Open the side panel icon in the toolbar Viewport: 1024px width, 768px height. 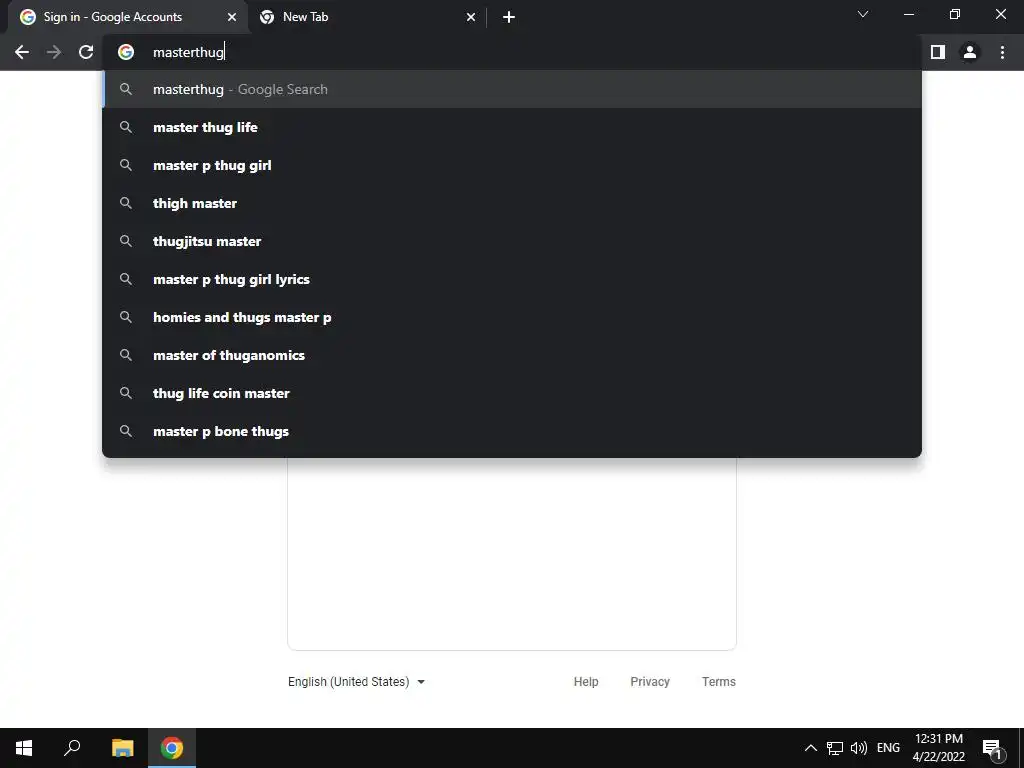(938, 52)
